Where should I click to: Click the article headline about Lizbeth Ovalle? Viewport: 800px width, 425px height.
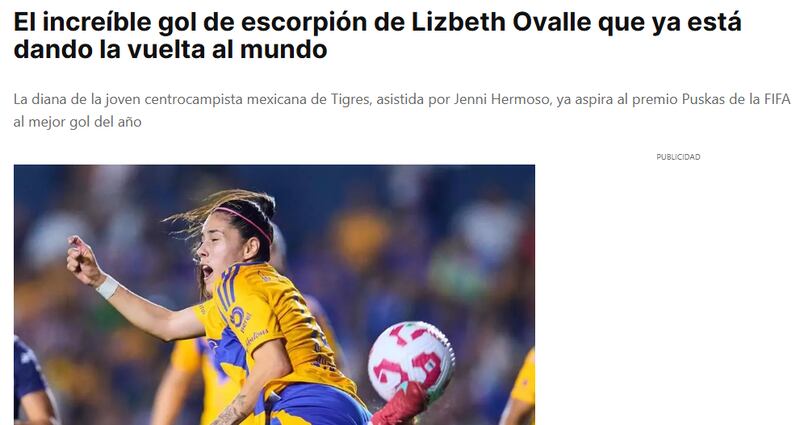tap(378, 36)
